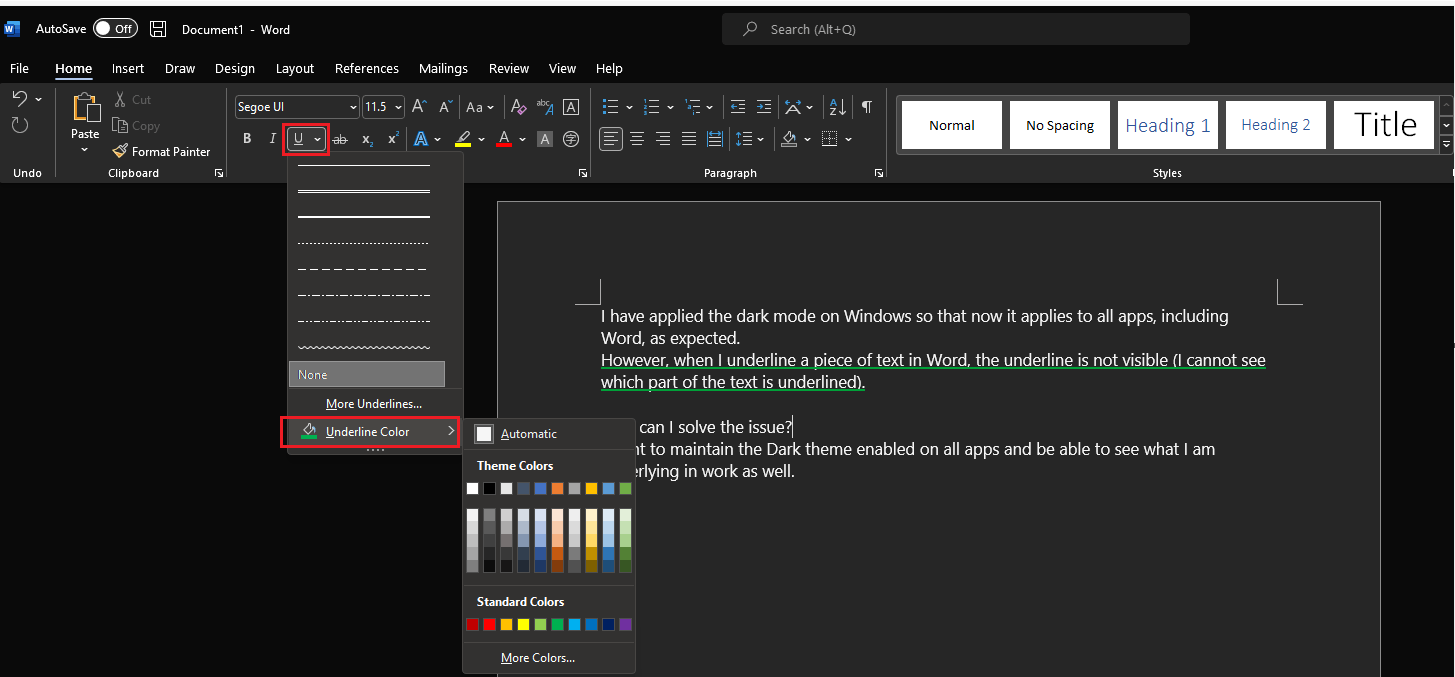This screenshot has height=677, width=1455.
Task: Switch to the References tab
Action: point(367,68)
